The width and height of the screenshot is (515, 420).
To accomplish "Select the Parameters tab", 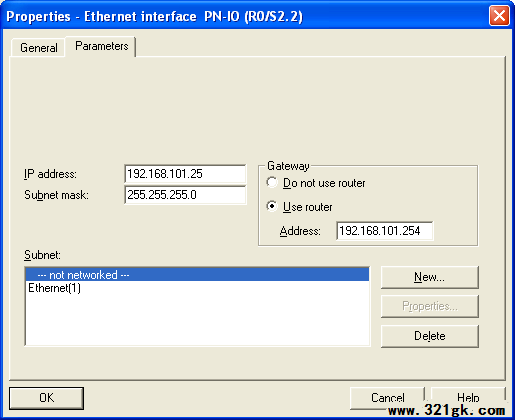I will pos(101,46).
